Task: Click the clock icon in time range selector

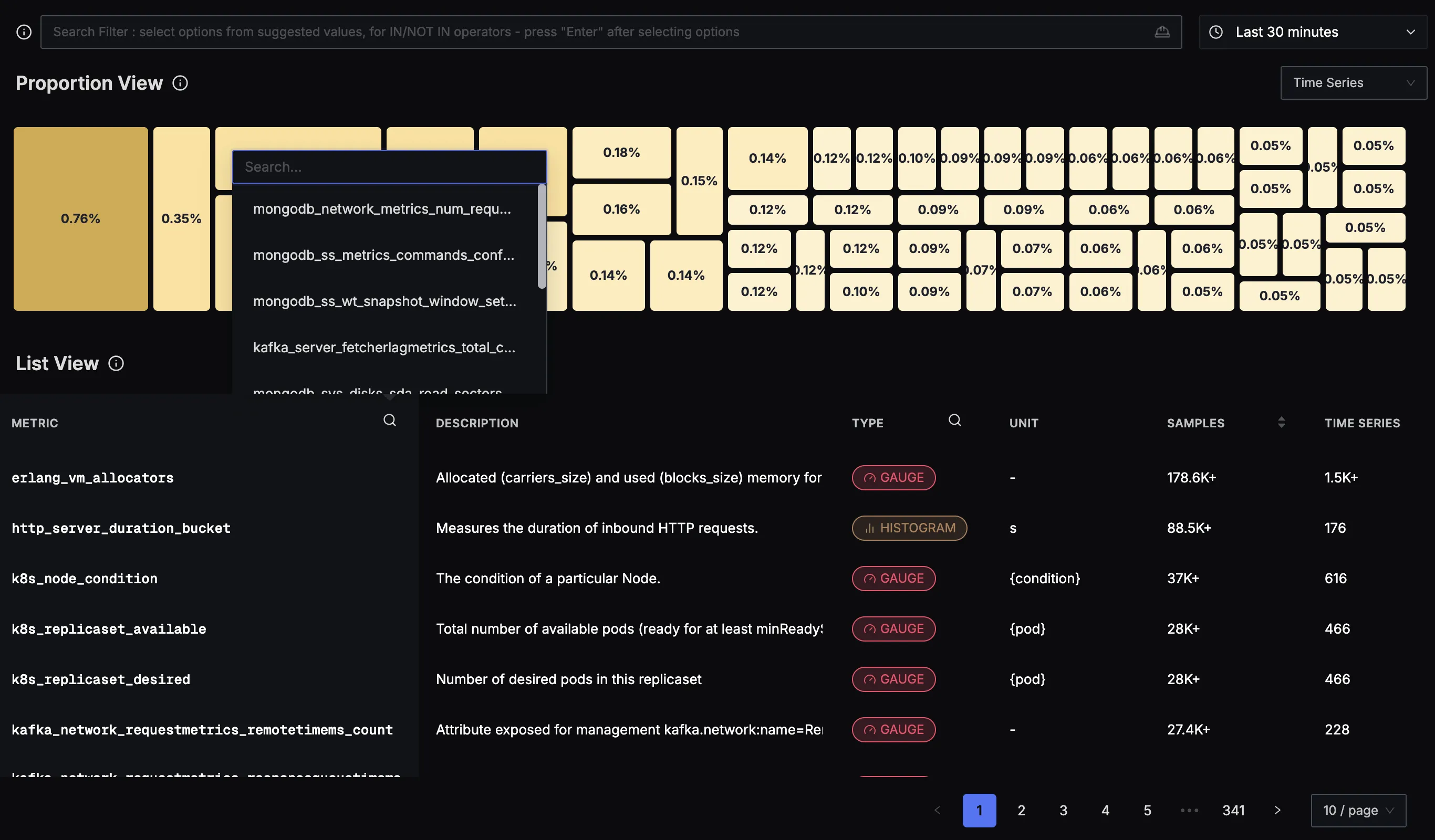Action: pos(1215,32)
